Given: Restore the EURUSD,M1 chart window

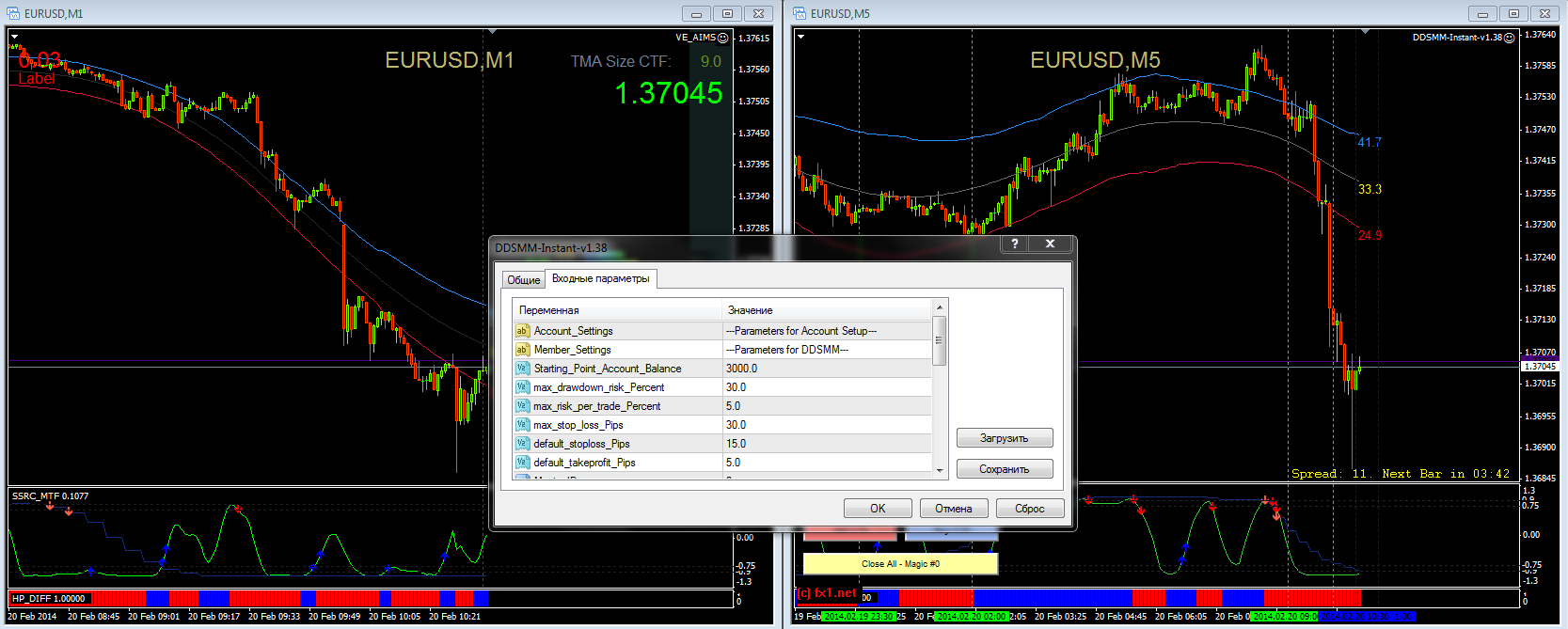Looking at the screenshot, I should pos(727,13).
